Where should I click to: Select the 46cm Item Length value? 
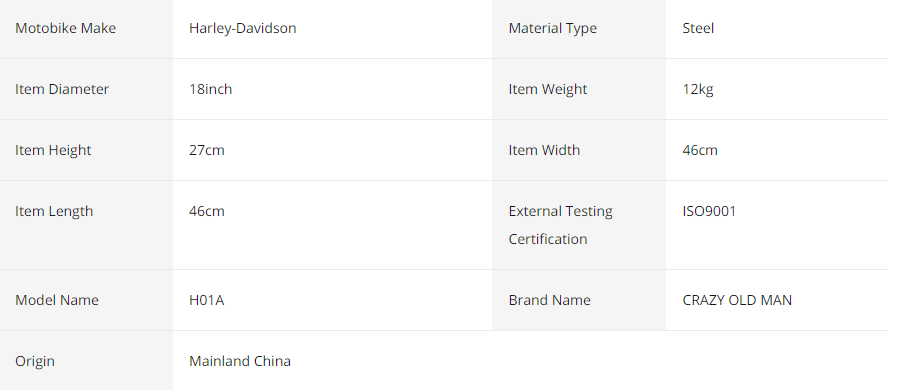coord(207,211)
